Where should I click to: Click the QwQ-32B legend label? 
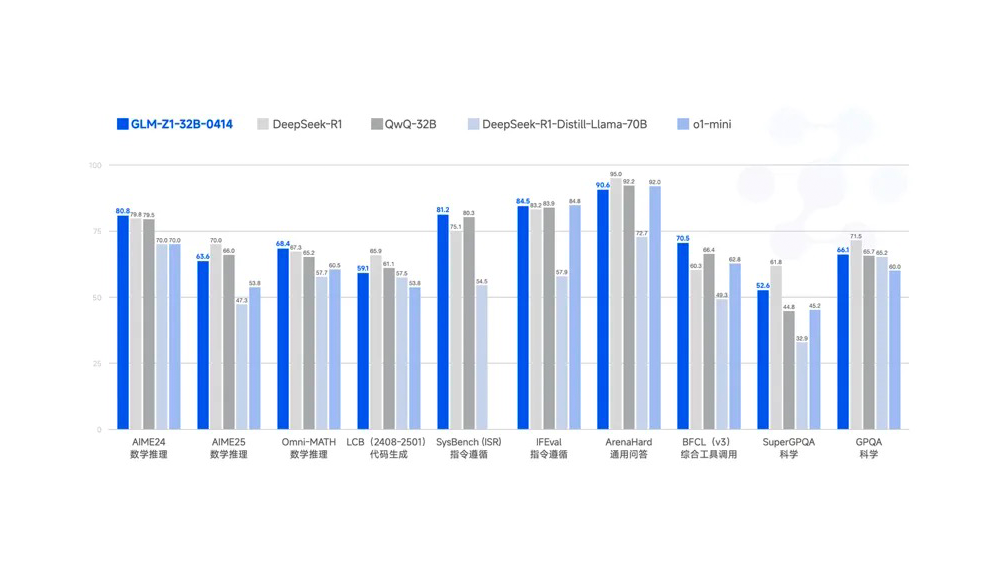(410, 124)
